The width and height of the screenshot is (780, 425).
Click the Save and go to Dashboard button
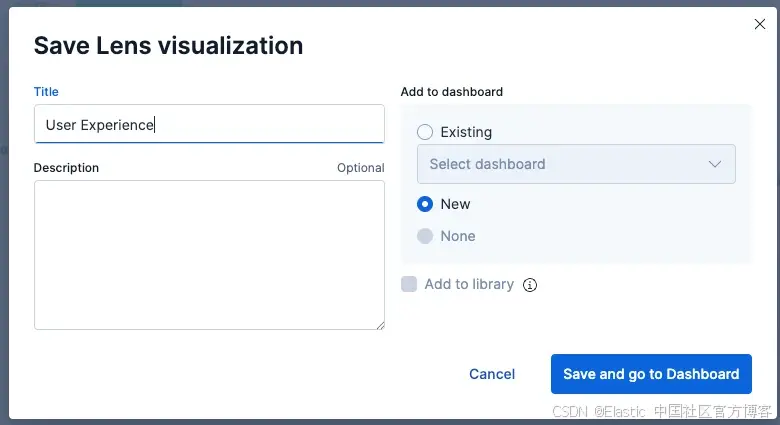pos(651,374)
